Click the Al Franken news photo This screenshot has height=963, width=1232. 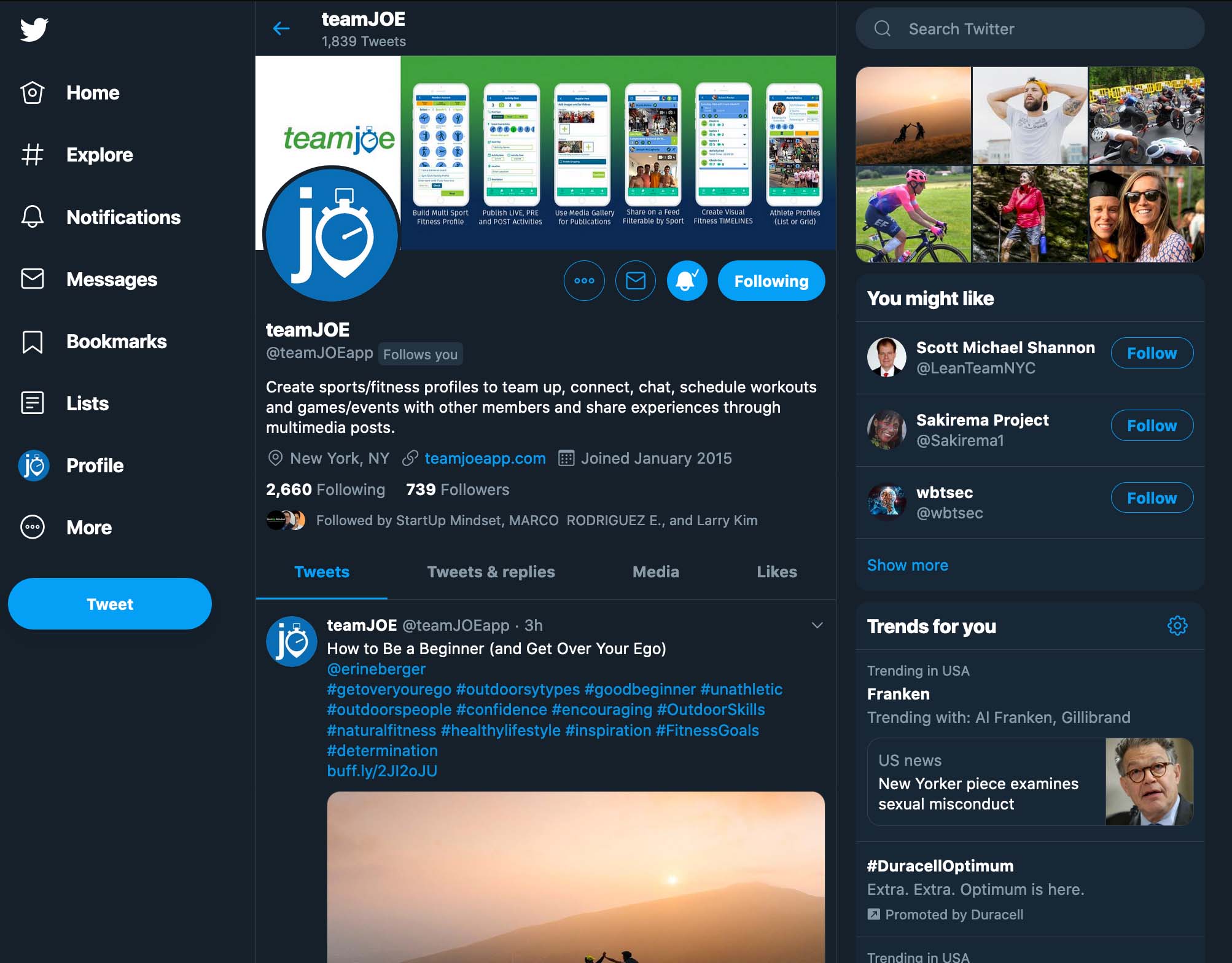[x=1149, y=782]
